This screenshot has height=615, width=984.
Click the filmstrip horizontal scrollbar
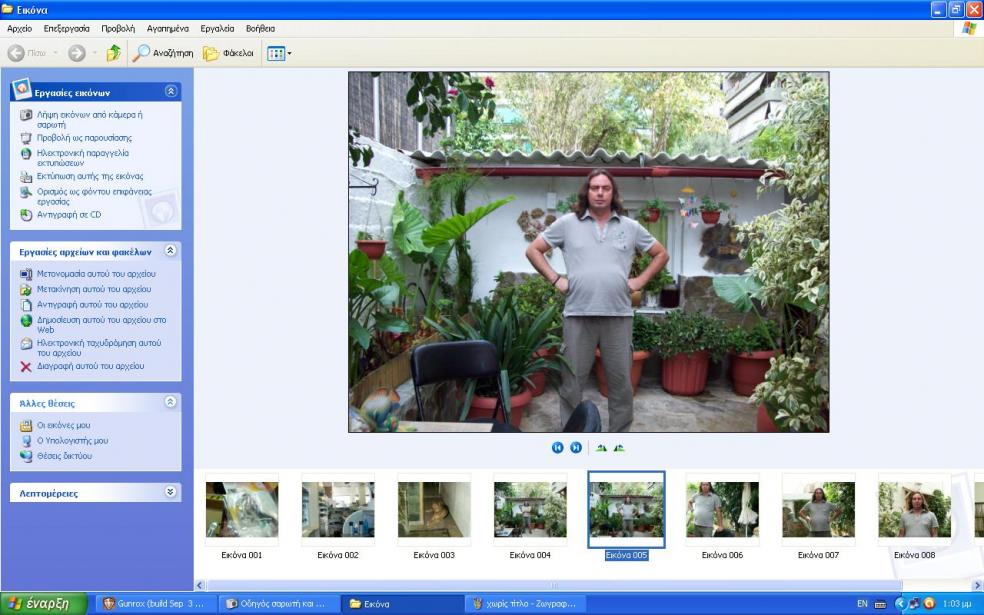(x=550, y=585)
